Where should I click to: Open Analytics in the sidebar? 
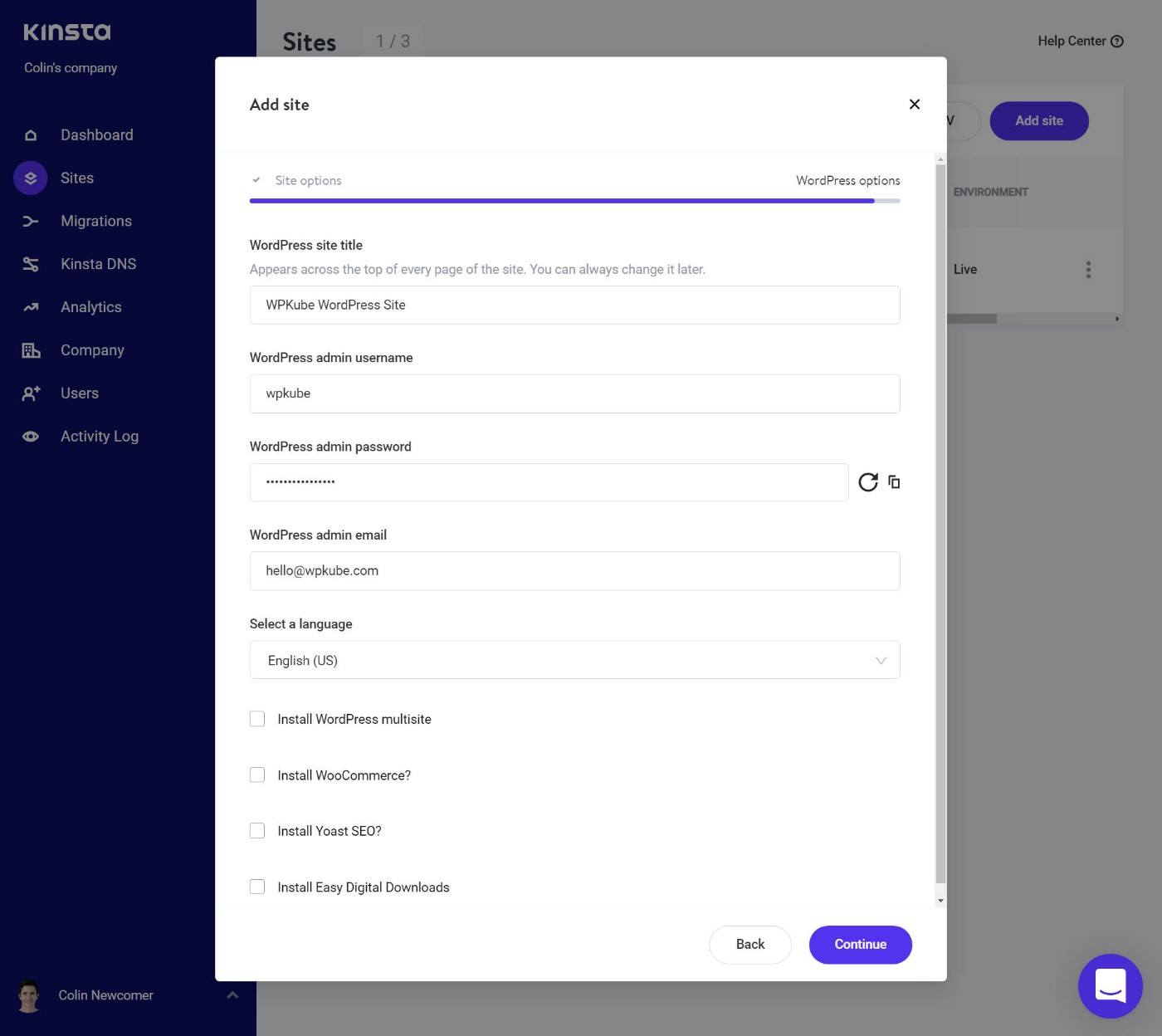[x=91, y=307]
